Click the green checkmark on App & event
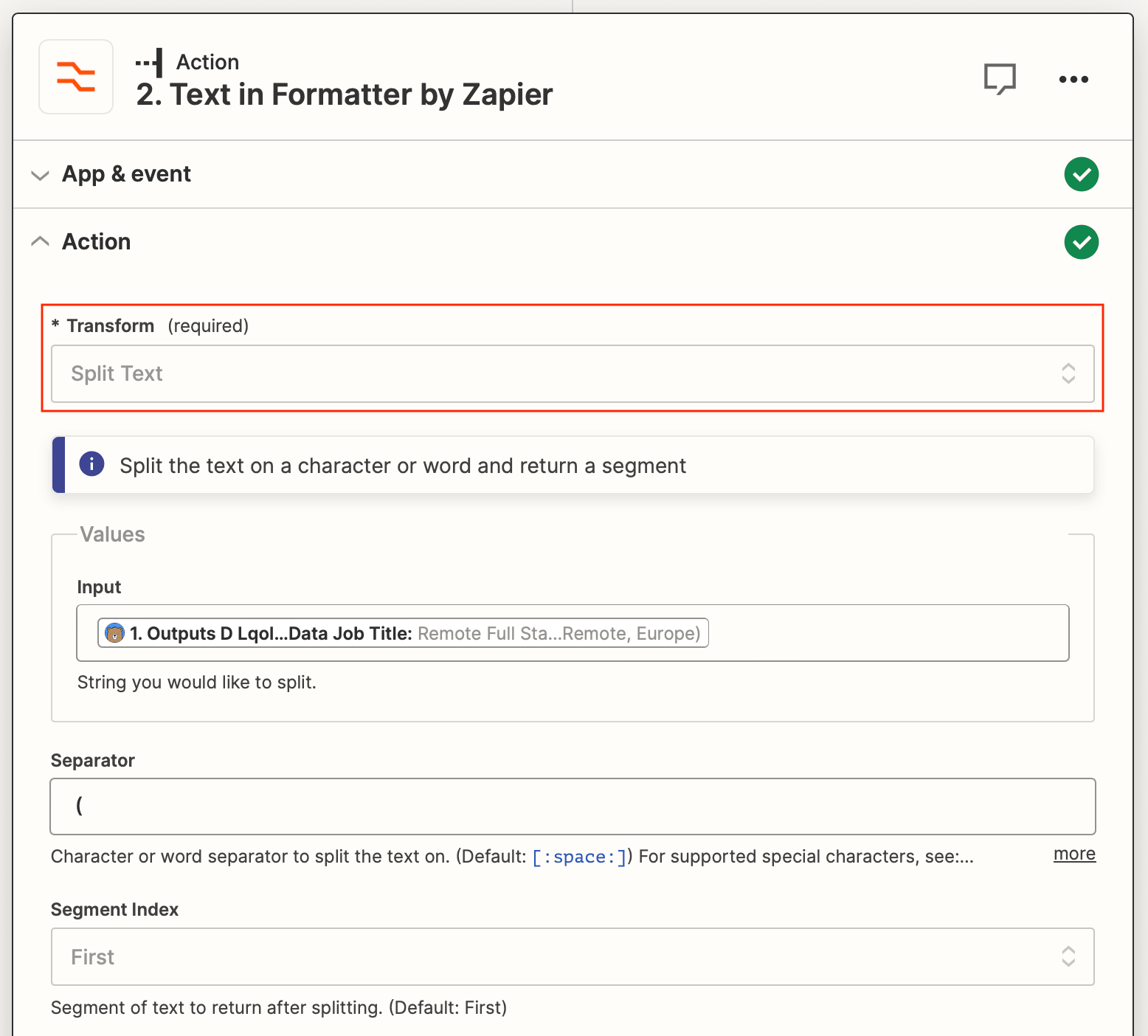Image resolution: width=1148 pixels, height=1036 pixels. coord(1081,174)
